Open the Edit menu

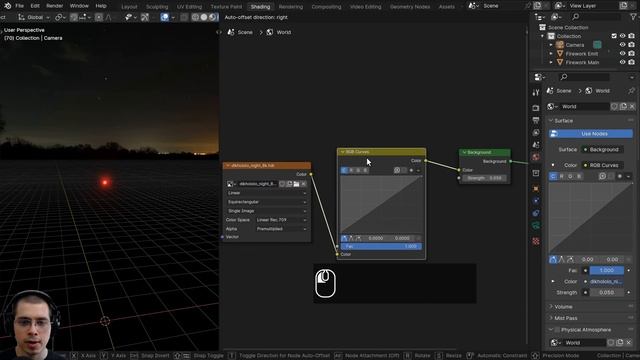[x=35, y=6]
